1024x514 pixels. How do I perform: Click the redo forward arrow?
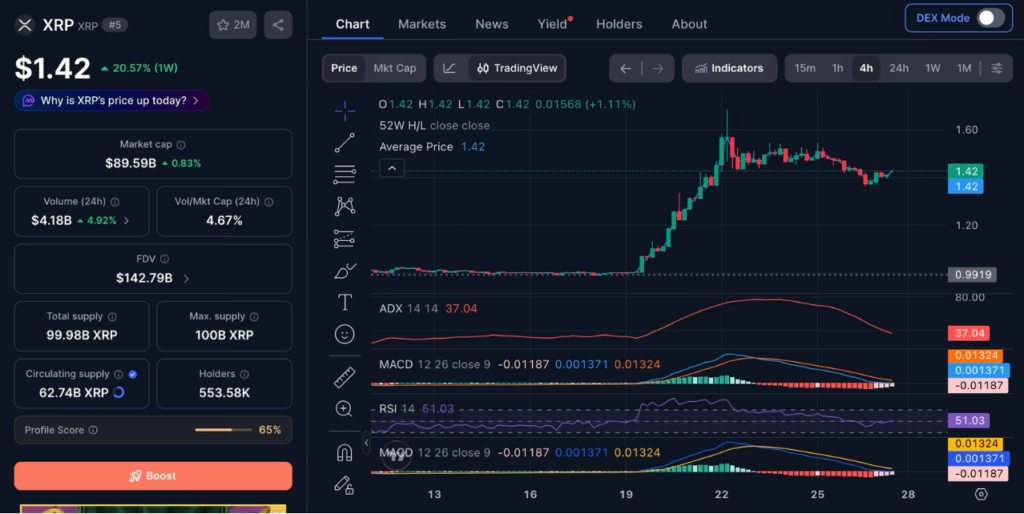coord(658,69)
